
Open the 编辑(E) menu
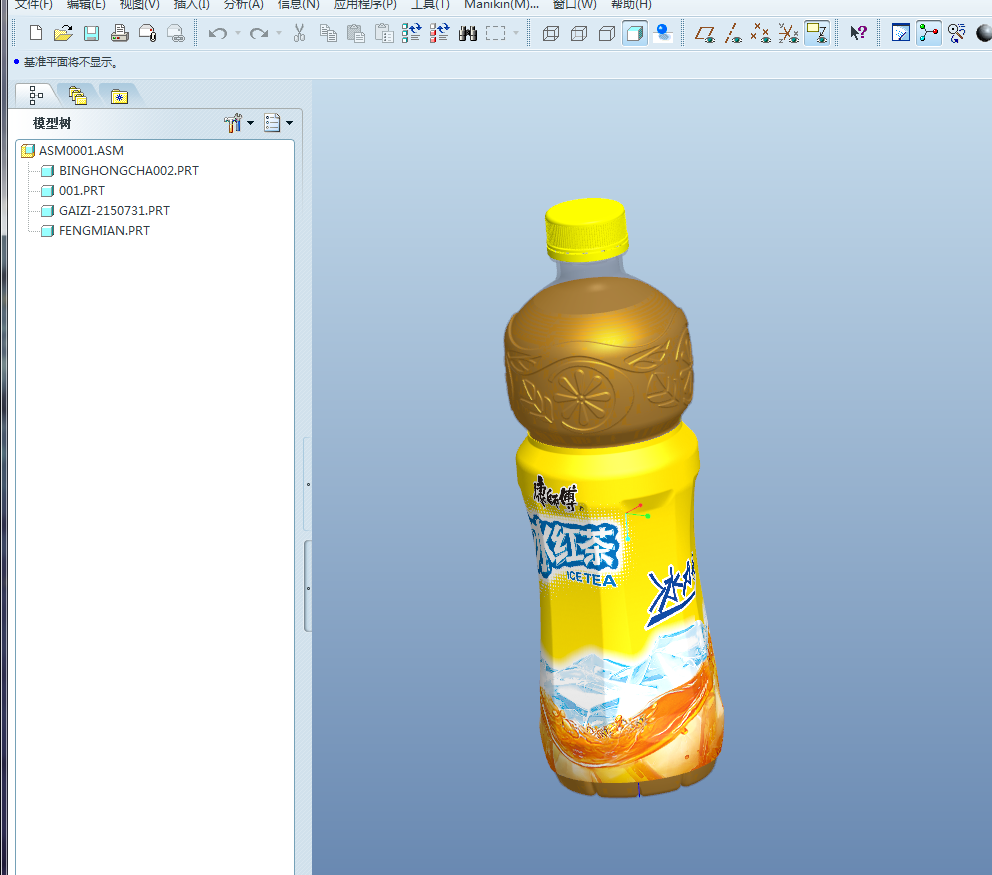[86, 5]
